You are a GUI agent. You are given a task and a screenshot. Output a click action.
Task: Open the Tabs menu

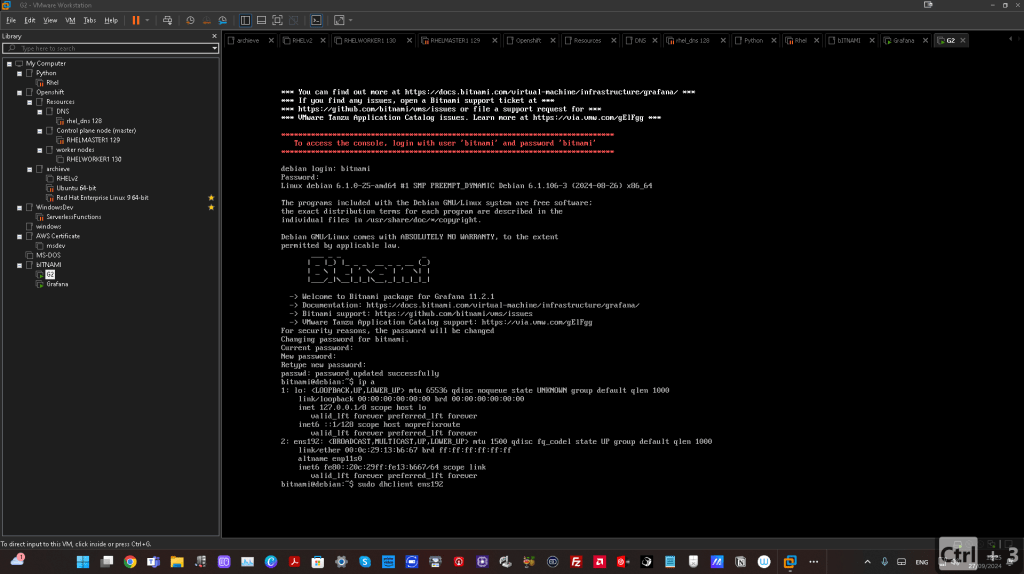pyautogui.click(x=89, y=20)
